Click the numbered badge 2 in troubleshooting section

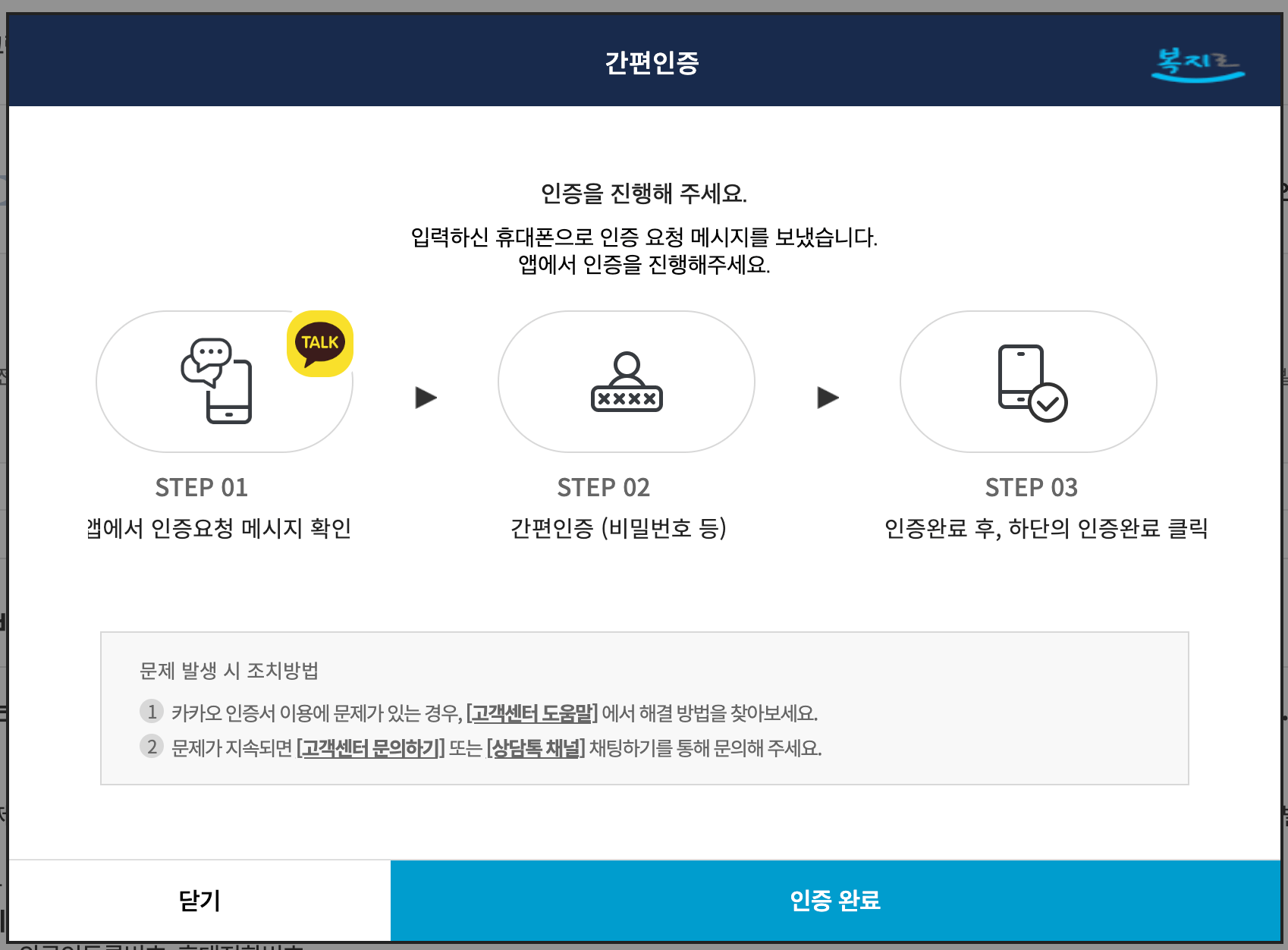click(x=152, y=748)
